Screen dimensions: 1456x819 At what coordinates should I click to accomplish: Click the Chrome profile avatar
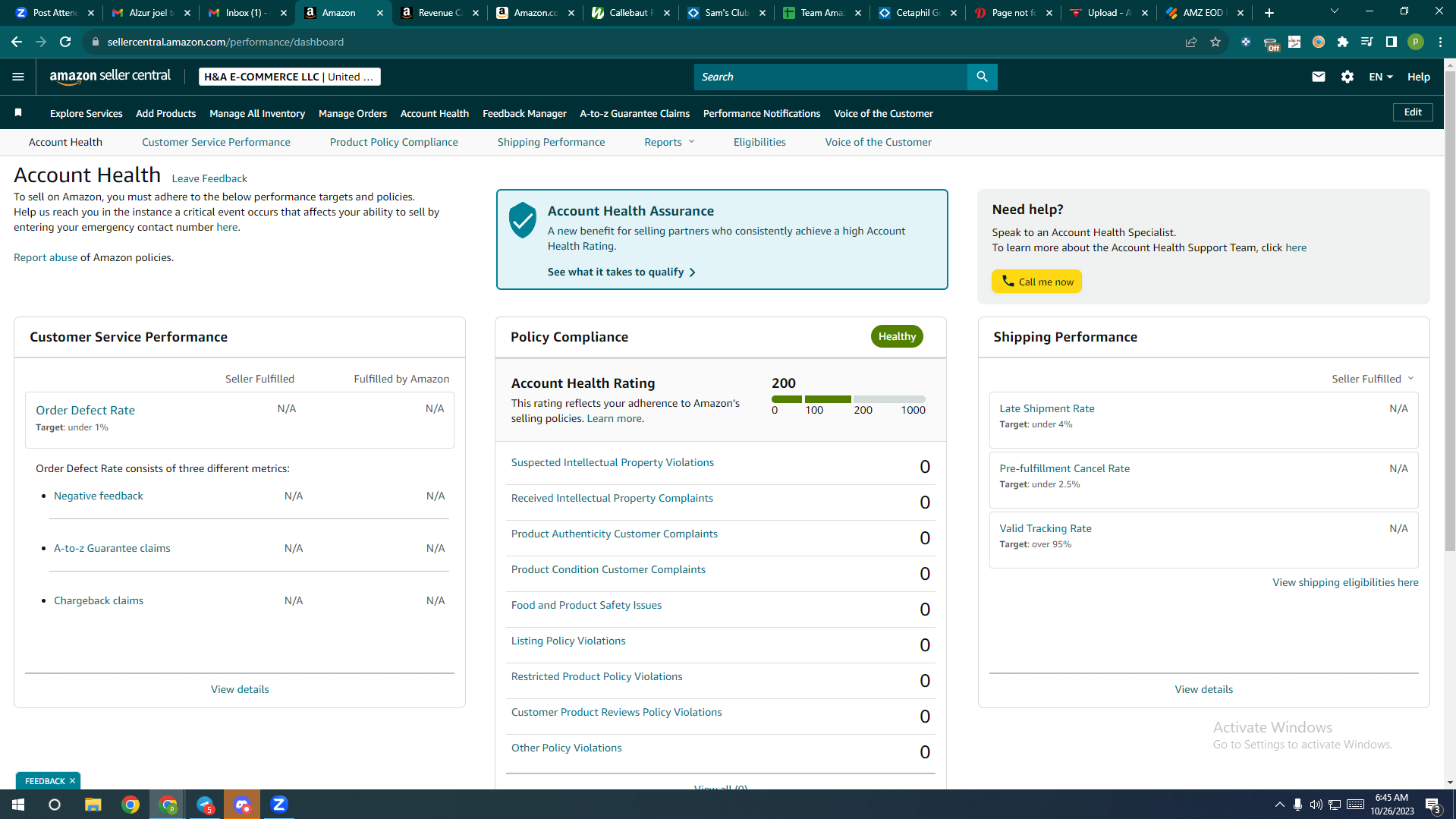coord(1416,42)
